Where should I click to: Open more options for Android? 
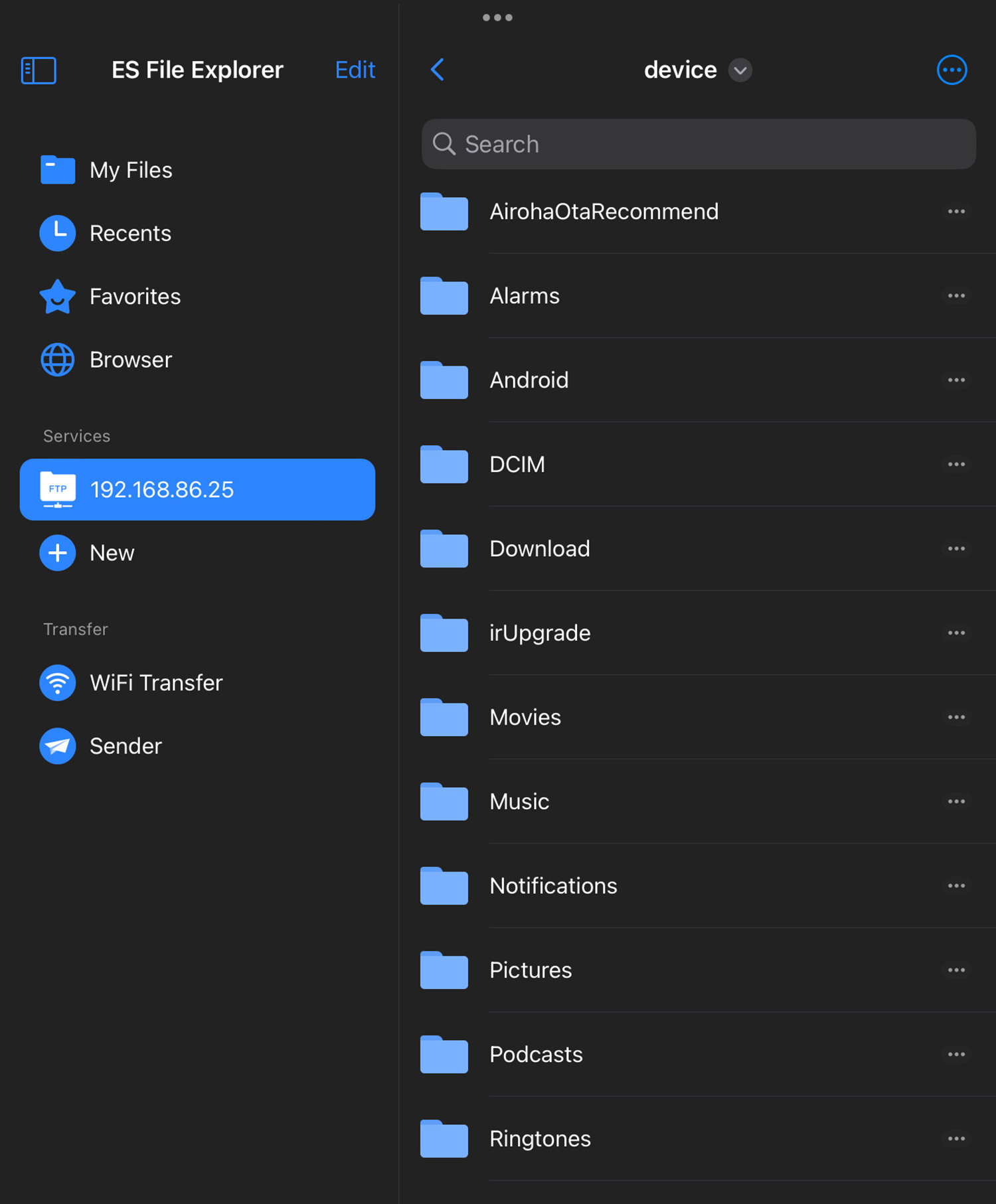[x=956, y=380]
